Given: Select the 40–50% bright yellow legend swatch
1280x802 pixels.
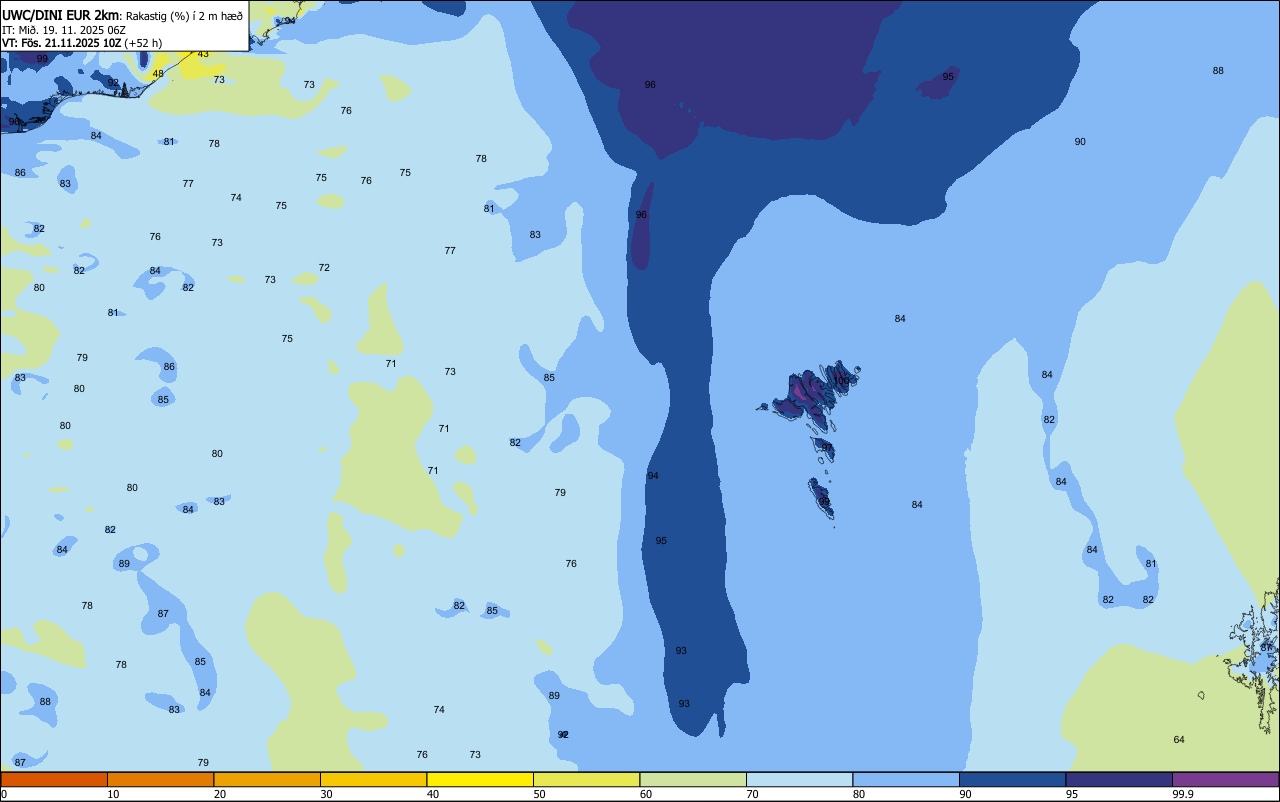Looking at the screenshot, I should pyautogui.click(x=480, y=779).
